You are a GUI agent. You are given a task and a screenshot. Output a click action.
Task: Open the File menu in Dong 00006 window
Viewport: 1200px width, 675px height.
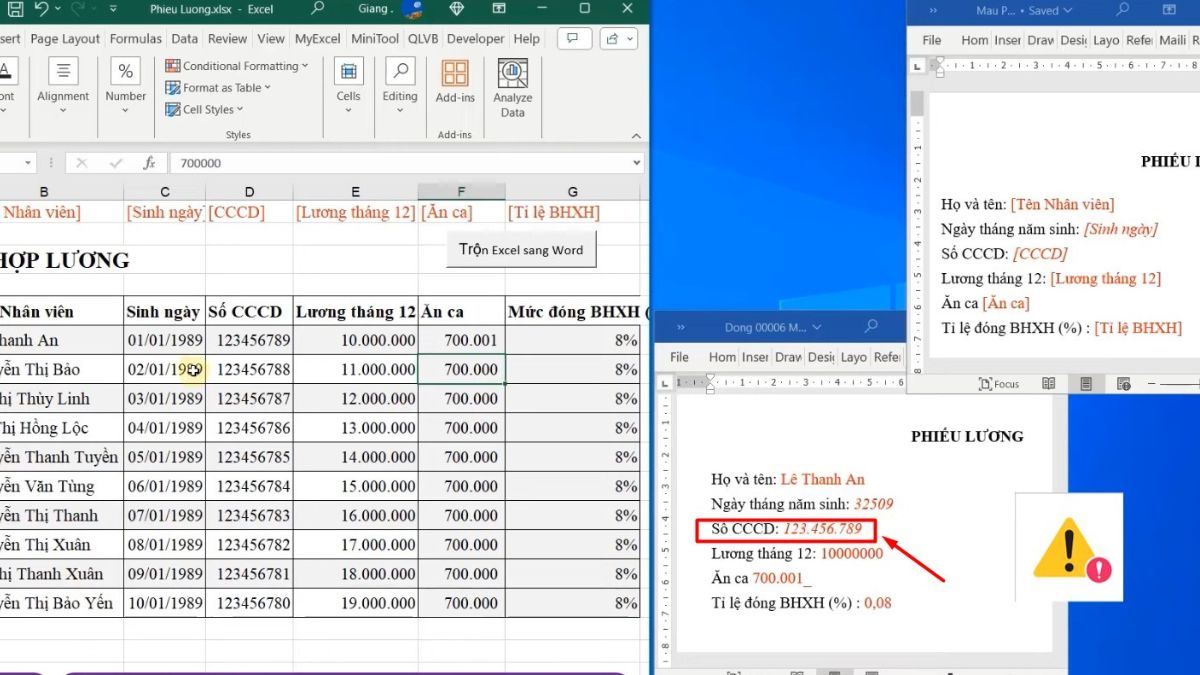click(679, 357)
